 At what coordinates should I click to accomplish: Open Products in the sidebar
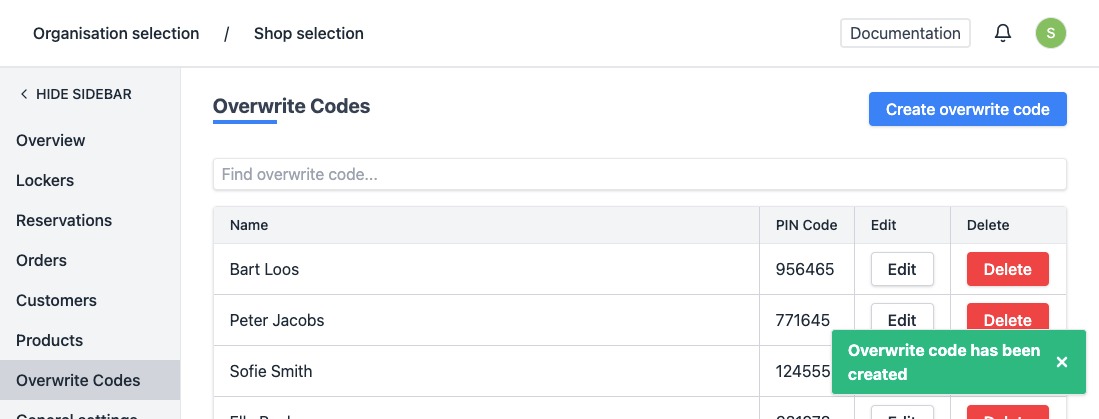[49, 340]
